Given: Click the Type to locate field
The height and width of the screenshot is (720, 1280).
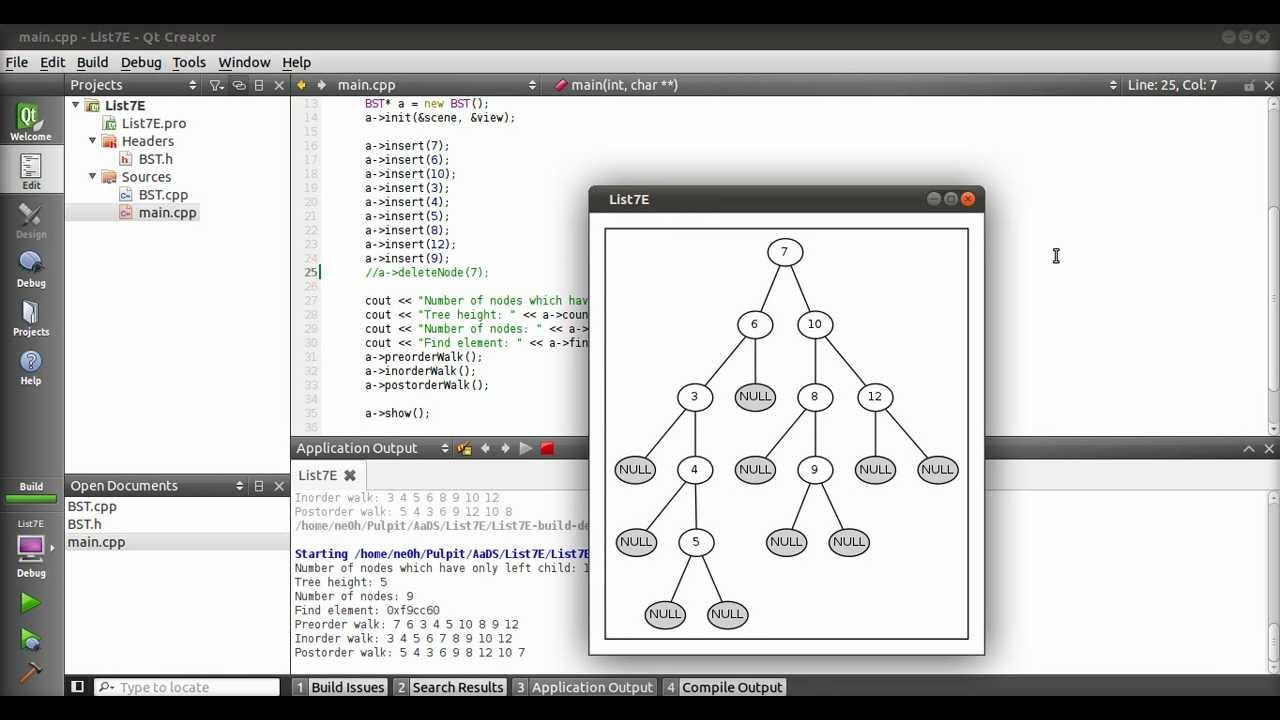Looking at the screenshot, I should 187,687.
